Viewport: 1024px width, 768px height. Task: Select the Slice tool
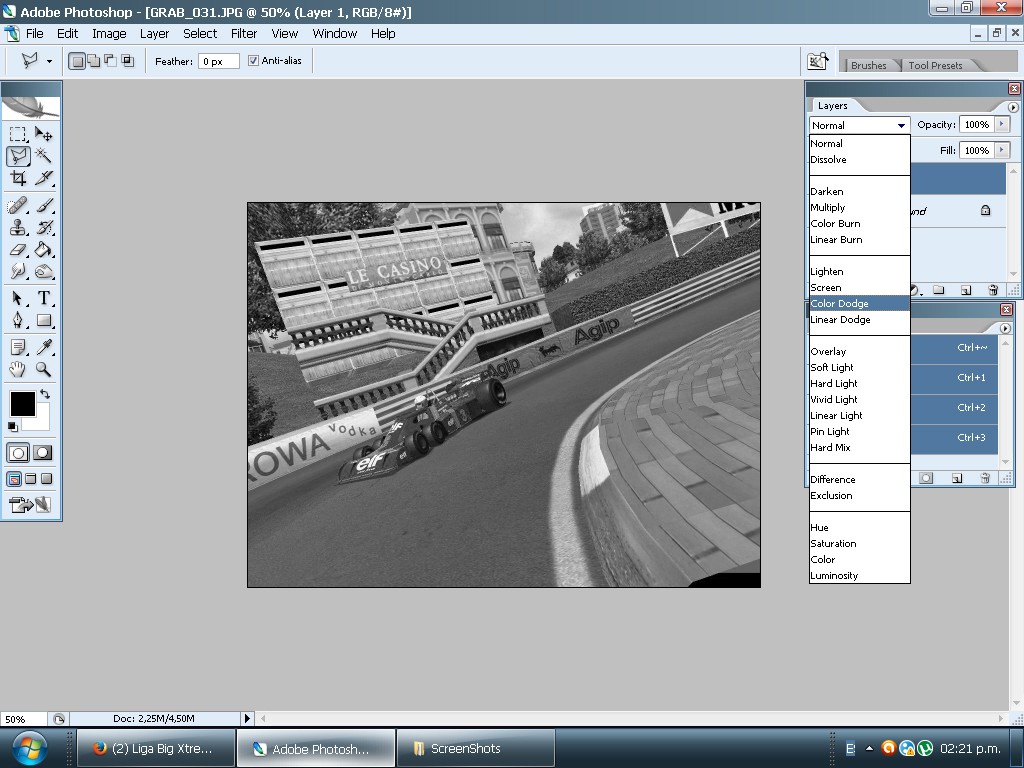[44, 178]
